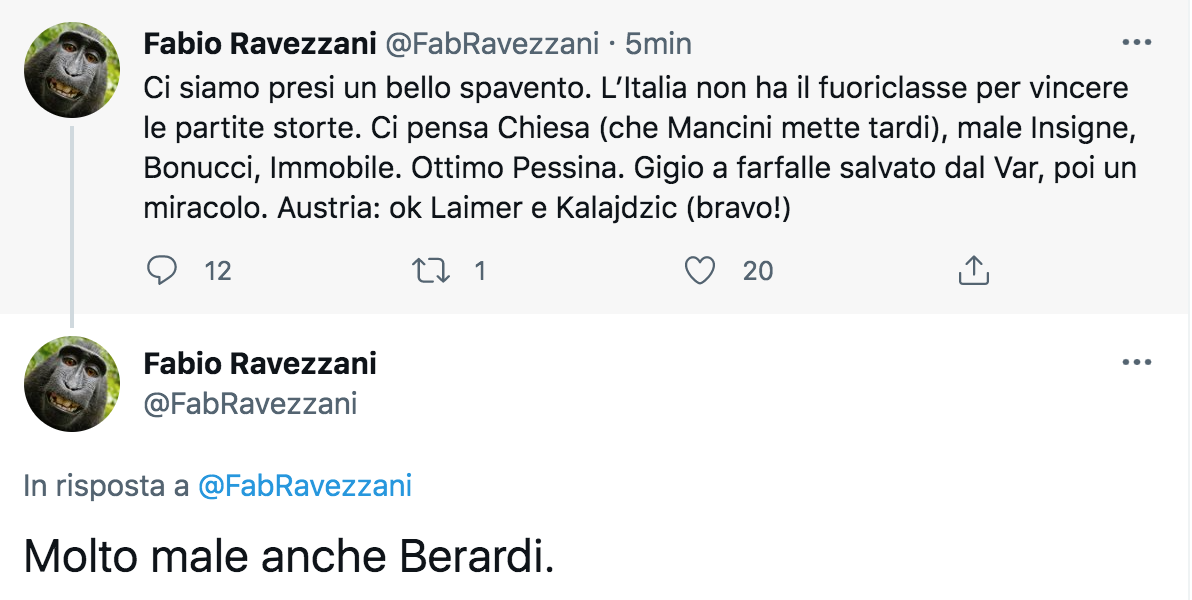Click the 5min timestamp on the top tweet
Image resolution: width=1192 pixels, height=600 pixels.
(658, 44)
